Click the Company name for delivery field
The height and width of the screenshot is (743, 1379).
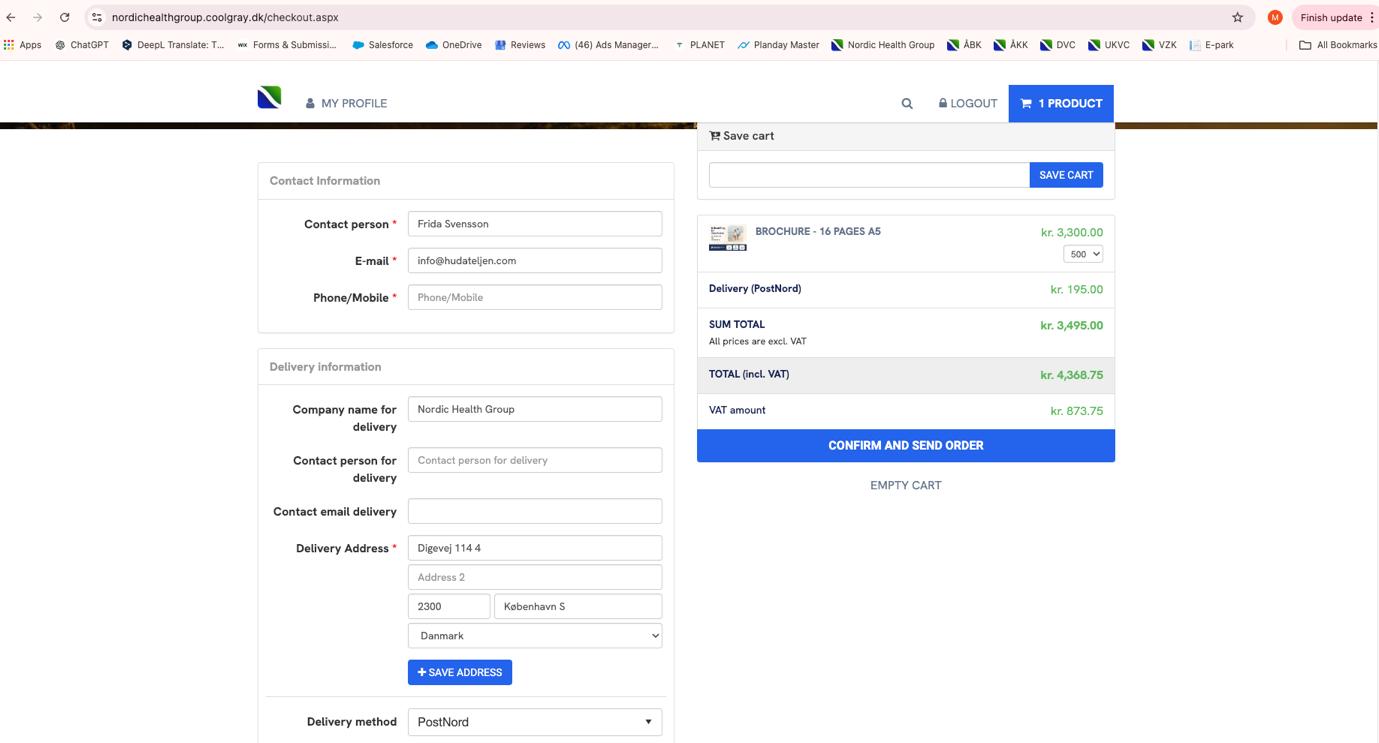coord(535,409)
